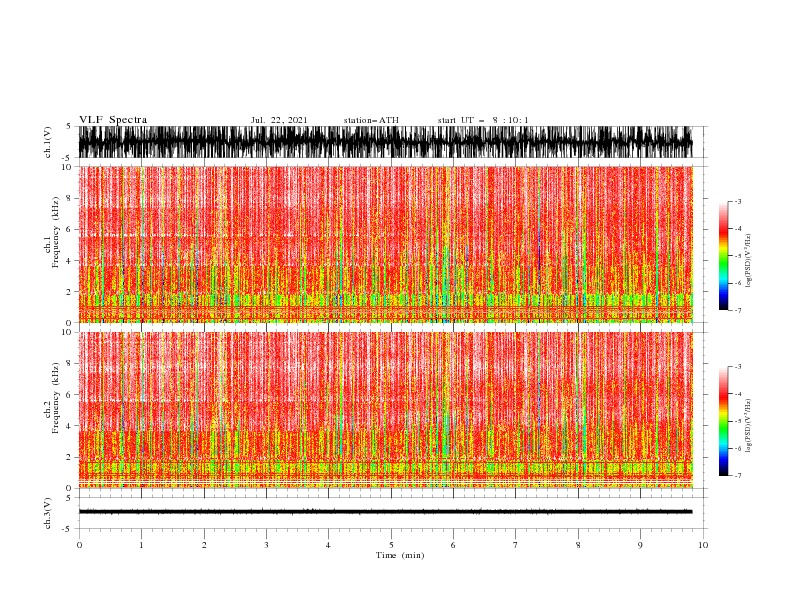Image resolution: width=792 pixels, height=612 pixels.
Task: Click time axis tick label "3"
Action: [266, 545]
